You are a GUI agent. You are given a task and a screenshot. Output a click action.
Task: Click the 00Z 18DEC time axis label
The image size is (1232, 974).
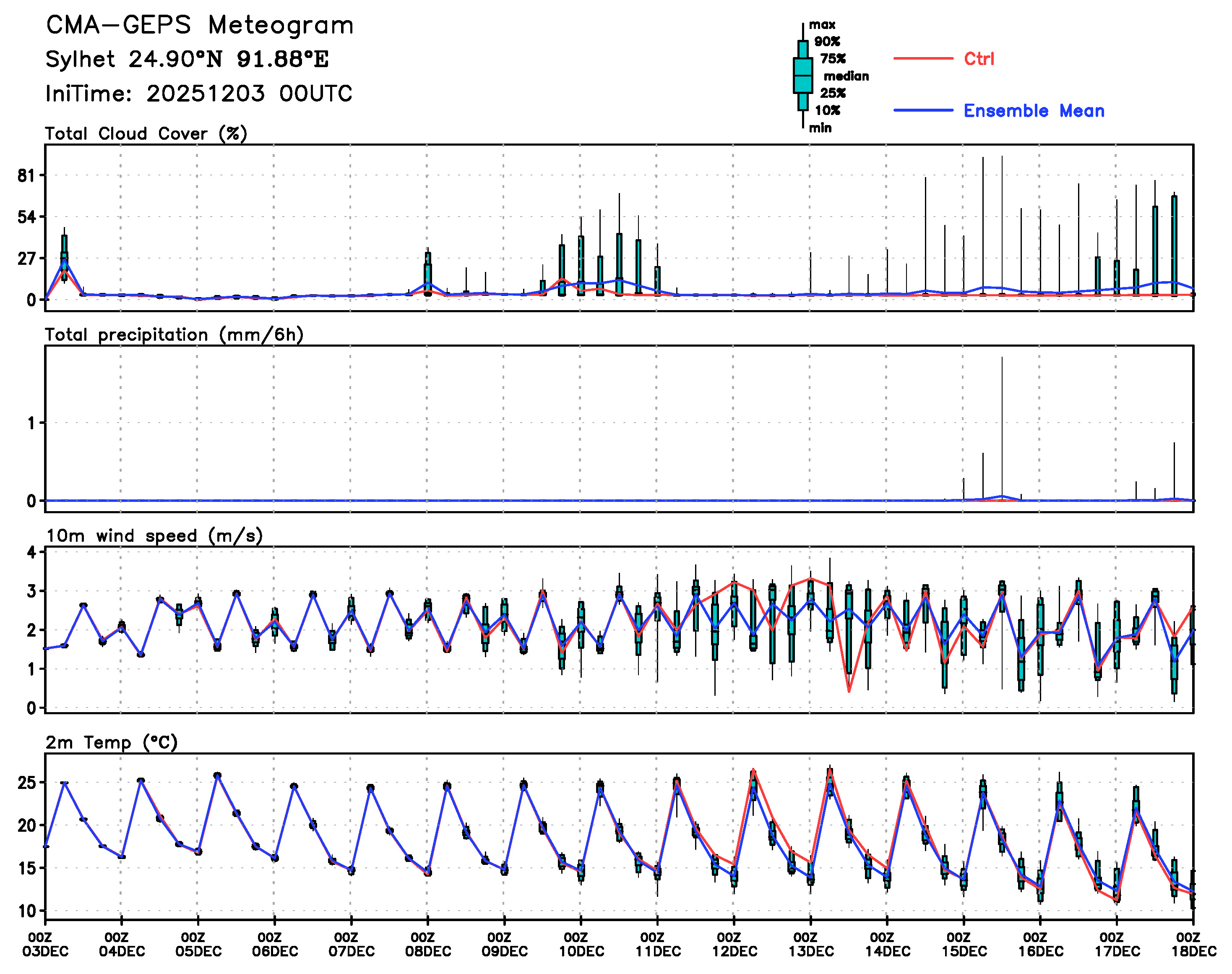[x=1193, y=944]
